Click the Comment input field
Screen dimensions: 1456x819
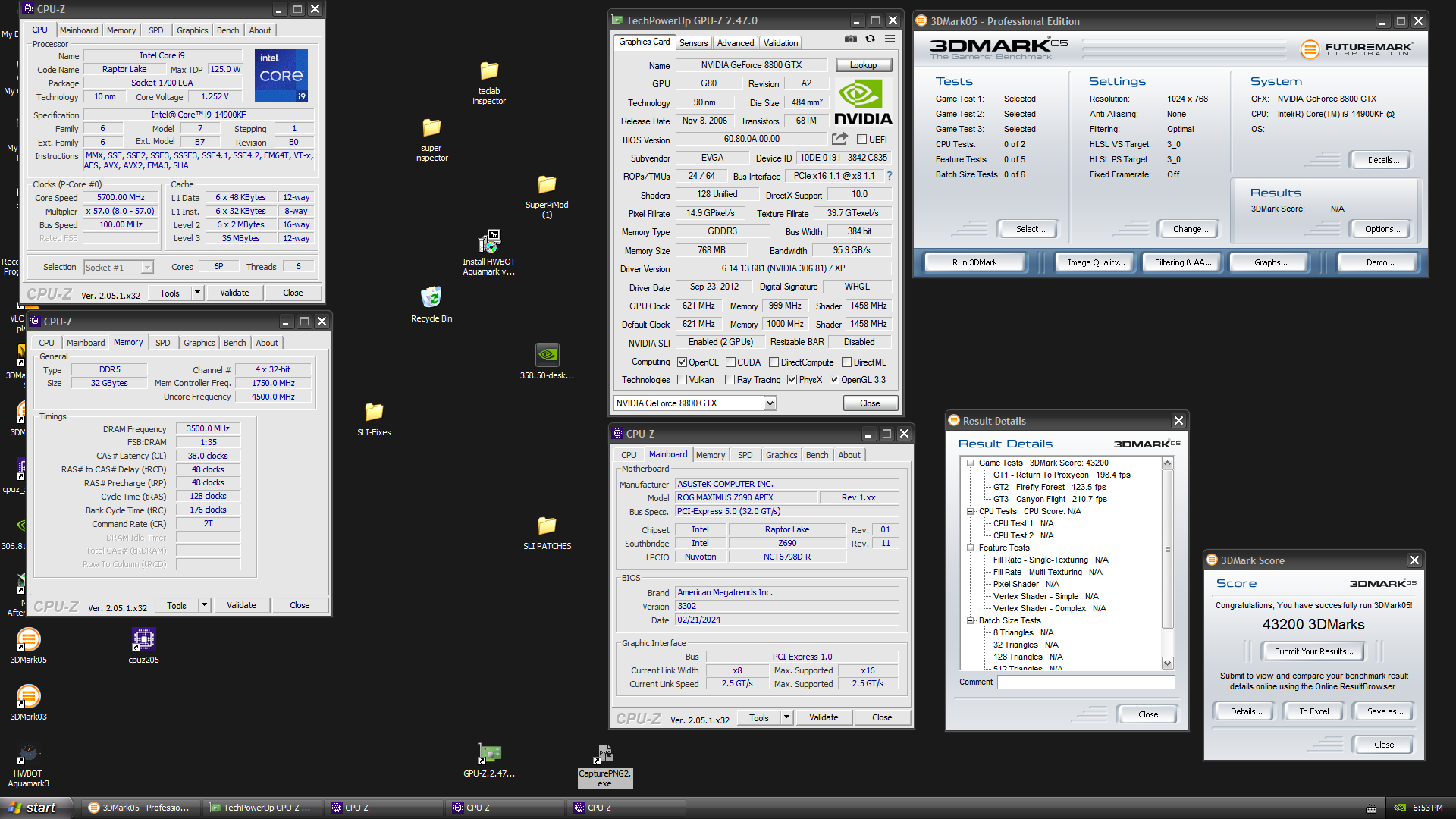(x=1085, y=682)
